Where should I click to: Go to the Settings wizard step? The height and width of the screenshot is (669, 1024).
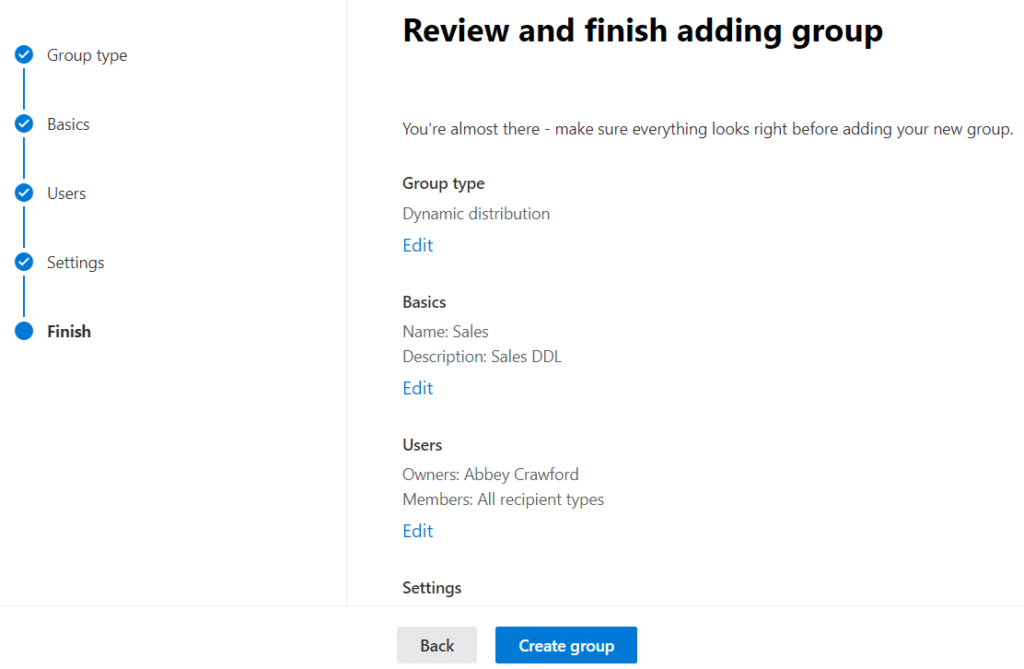coord(75,263)
